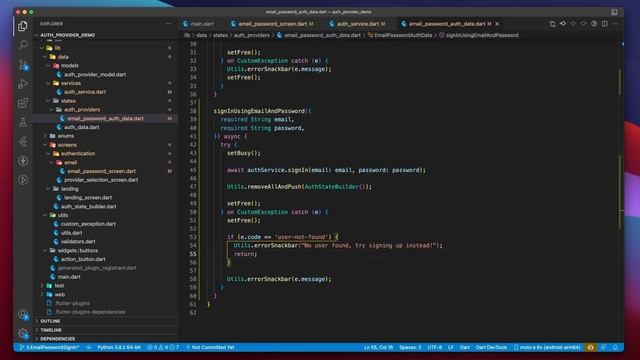The height and width of the screenshot is (360, 640).
Task: Click the open changes icon in editor toolbar
Action: point(552,24)
